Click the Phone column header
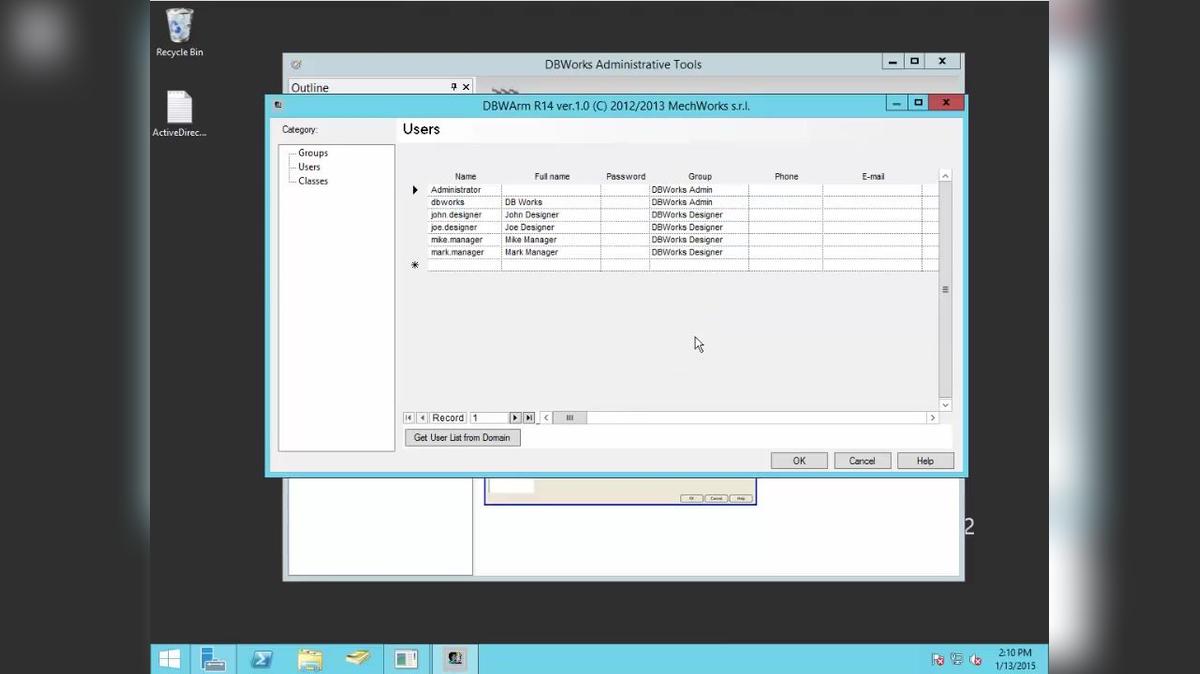The image size is (1200, 674). [x=787, y=176]
